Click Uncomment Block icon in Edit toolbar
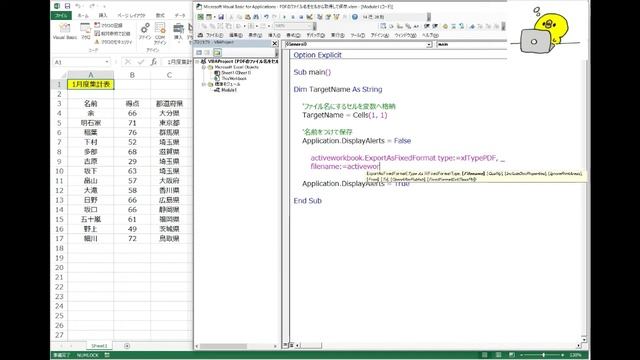The image size is (640, 360). pyautogui.click(x=461, y=26)
